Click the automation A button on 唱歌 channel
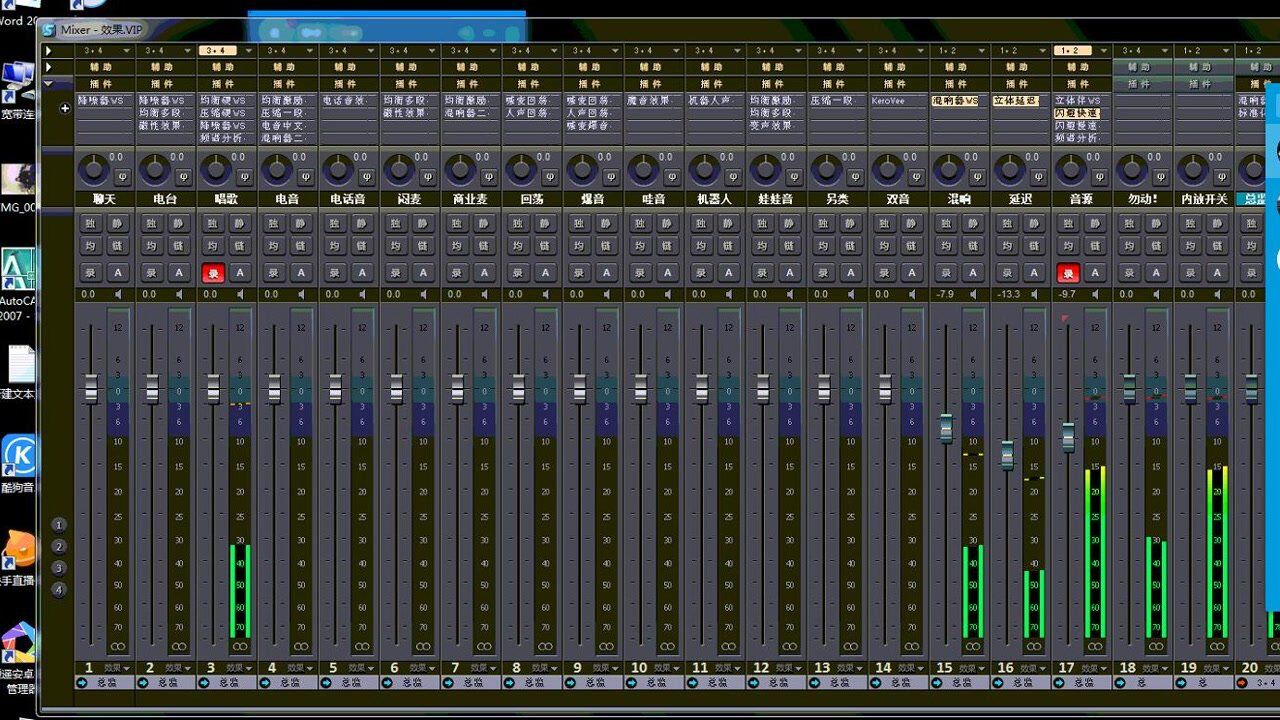The image size is (1280, 720). (240, 273)
